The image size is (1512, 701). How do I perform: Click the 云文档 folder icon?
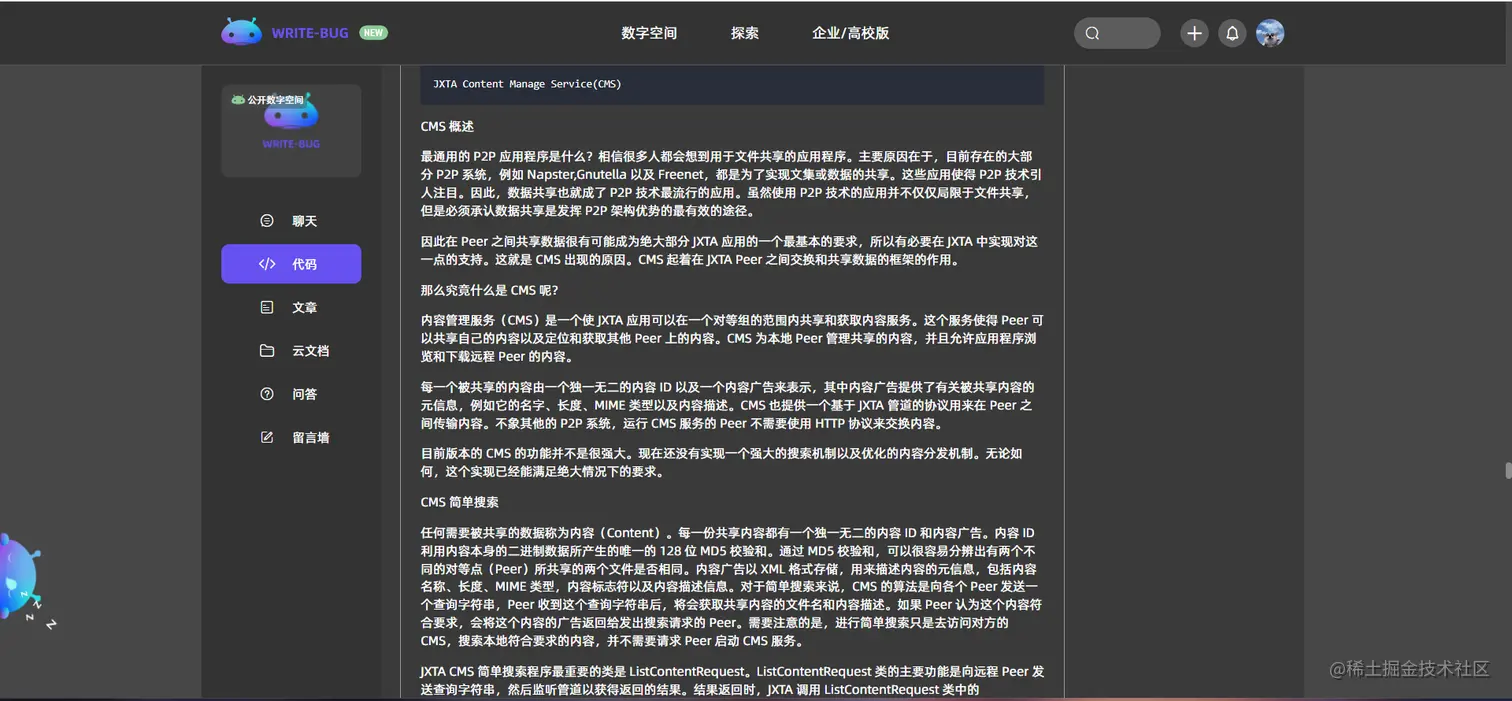coord(265,350)
